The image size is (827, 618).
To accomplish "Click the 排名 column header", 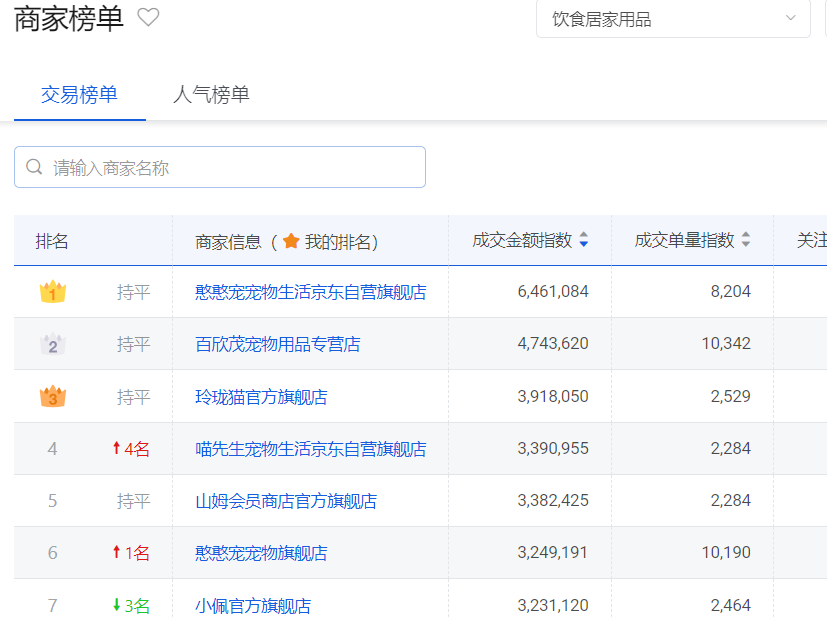I will [52, 242].
